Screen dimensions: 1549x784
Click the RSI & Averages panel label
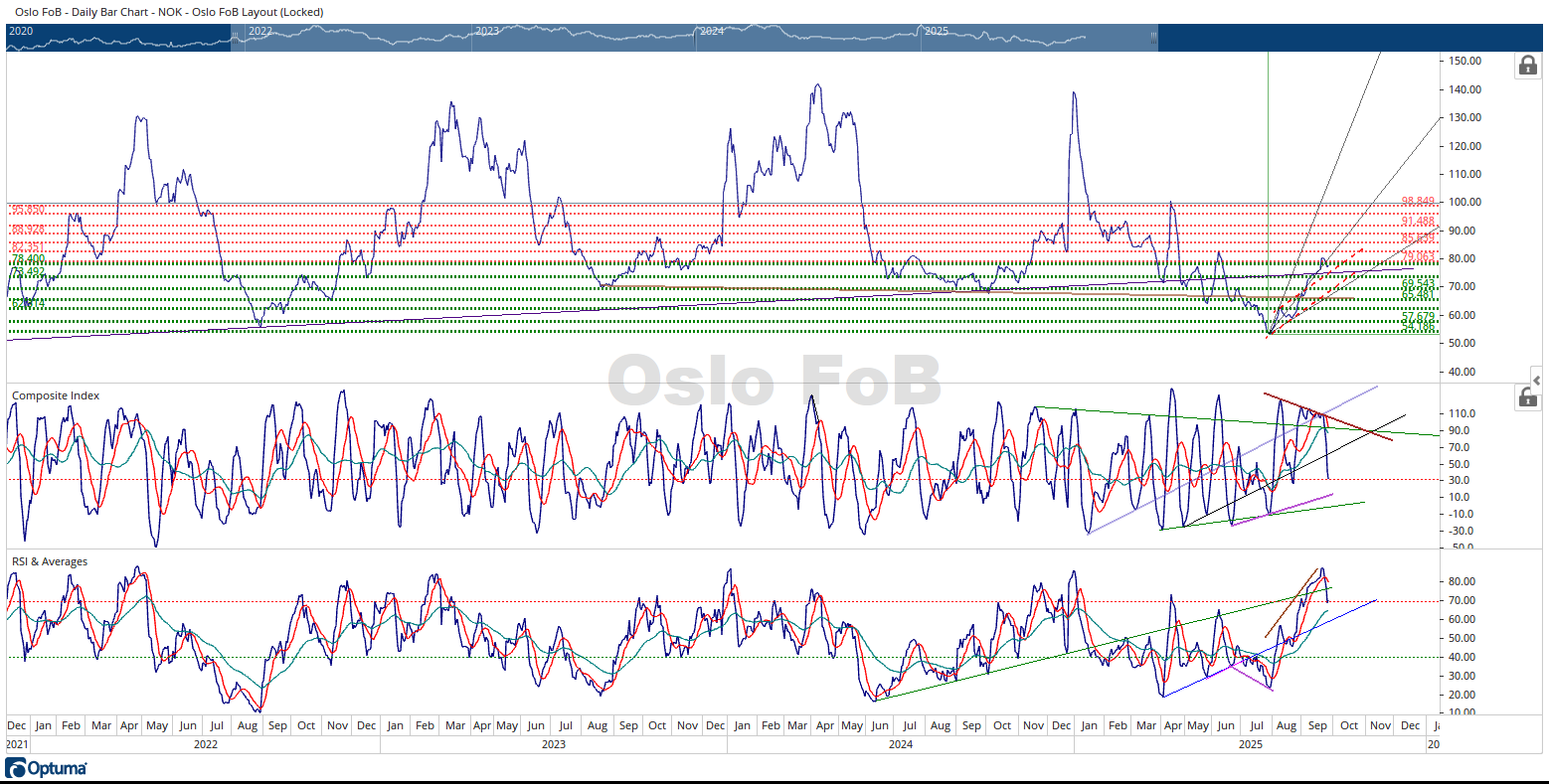(50, 561)
